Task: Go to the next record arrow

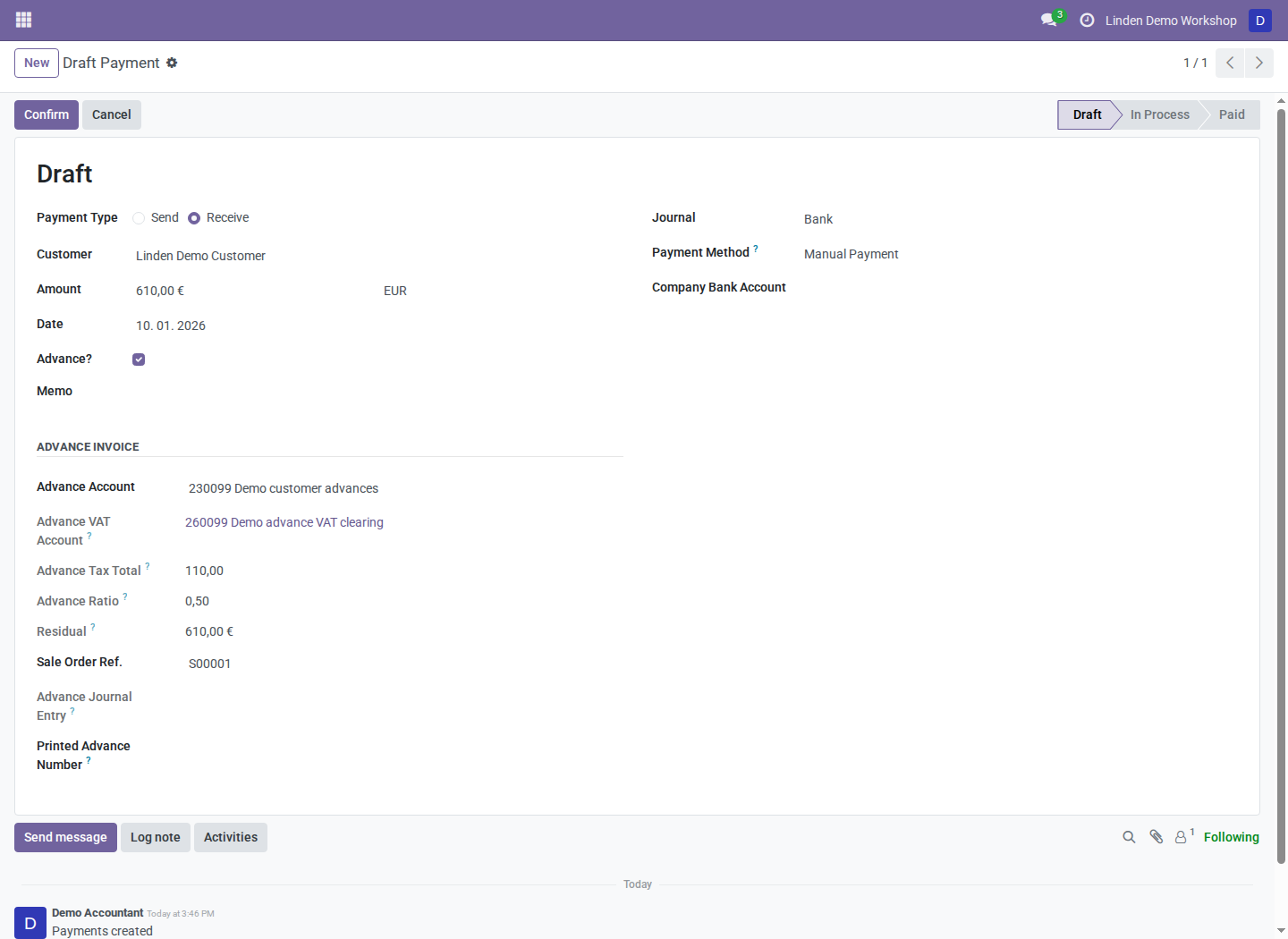Action: click(x=1259, y=63)
